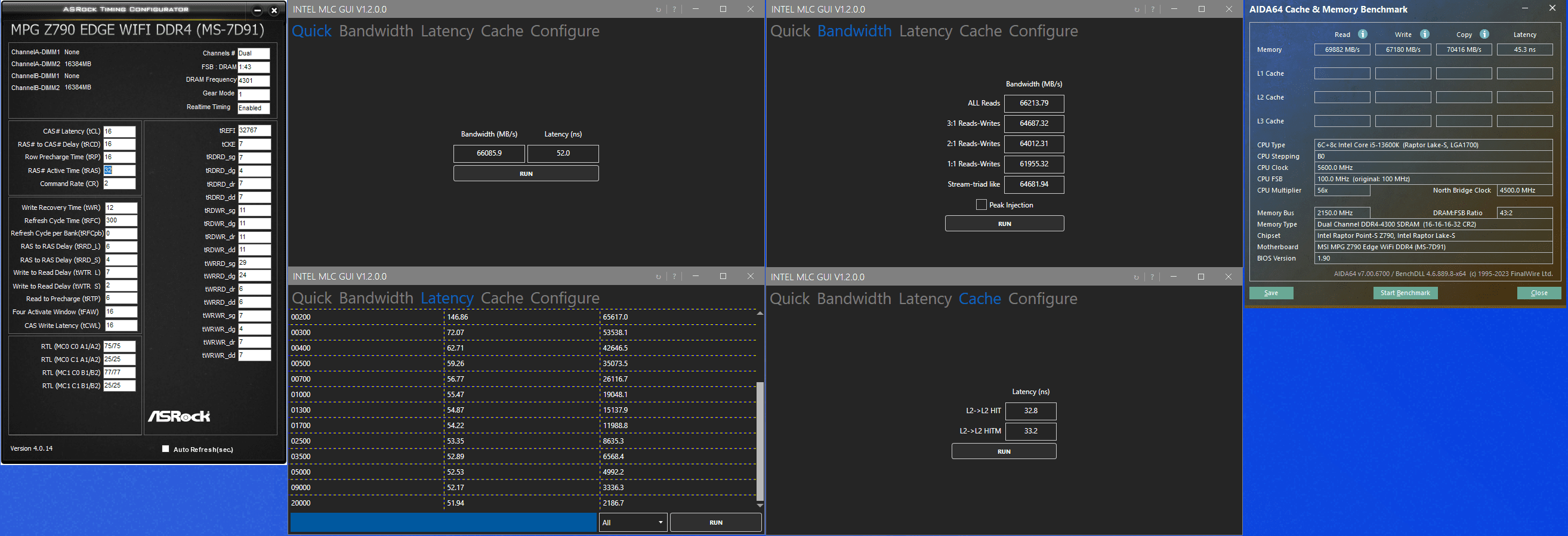Select Quick tab in Bandwidth MLC window
Image resolution: width=1568 pixels, height=536 pixels.
790,31
